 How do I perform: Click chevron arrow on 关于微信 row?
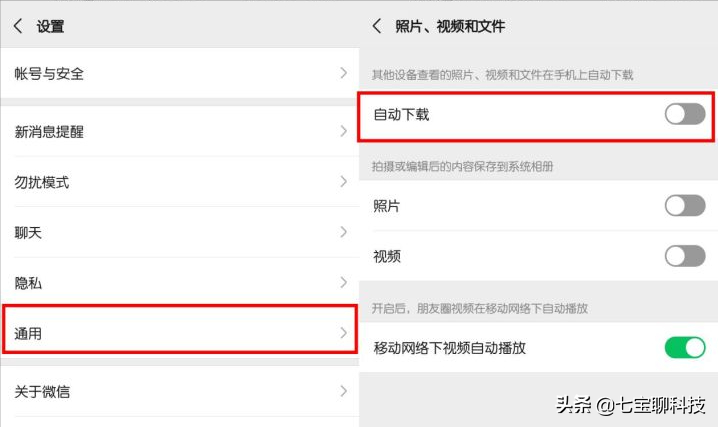(343, 391)
